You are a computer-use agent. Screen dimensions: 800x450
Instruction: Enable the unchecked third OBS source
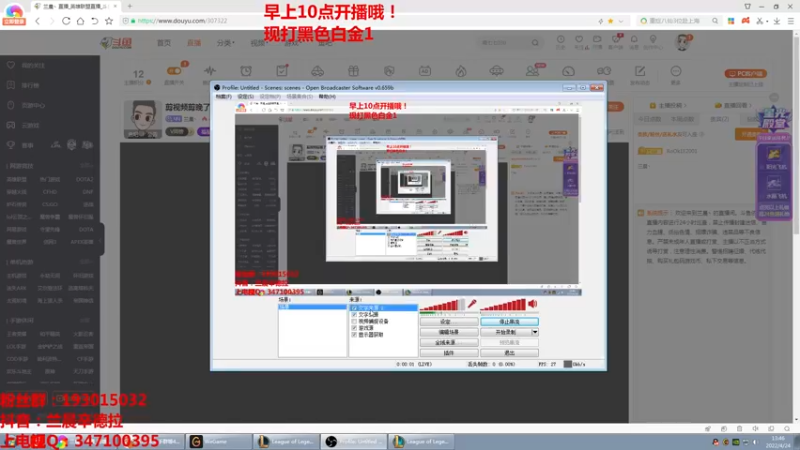click(354, 321)
